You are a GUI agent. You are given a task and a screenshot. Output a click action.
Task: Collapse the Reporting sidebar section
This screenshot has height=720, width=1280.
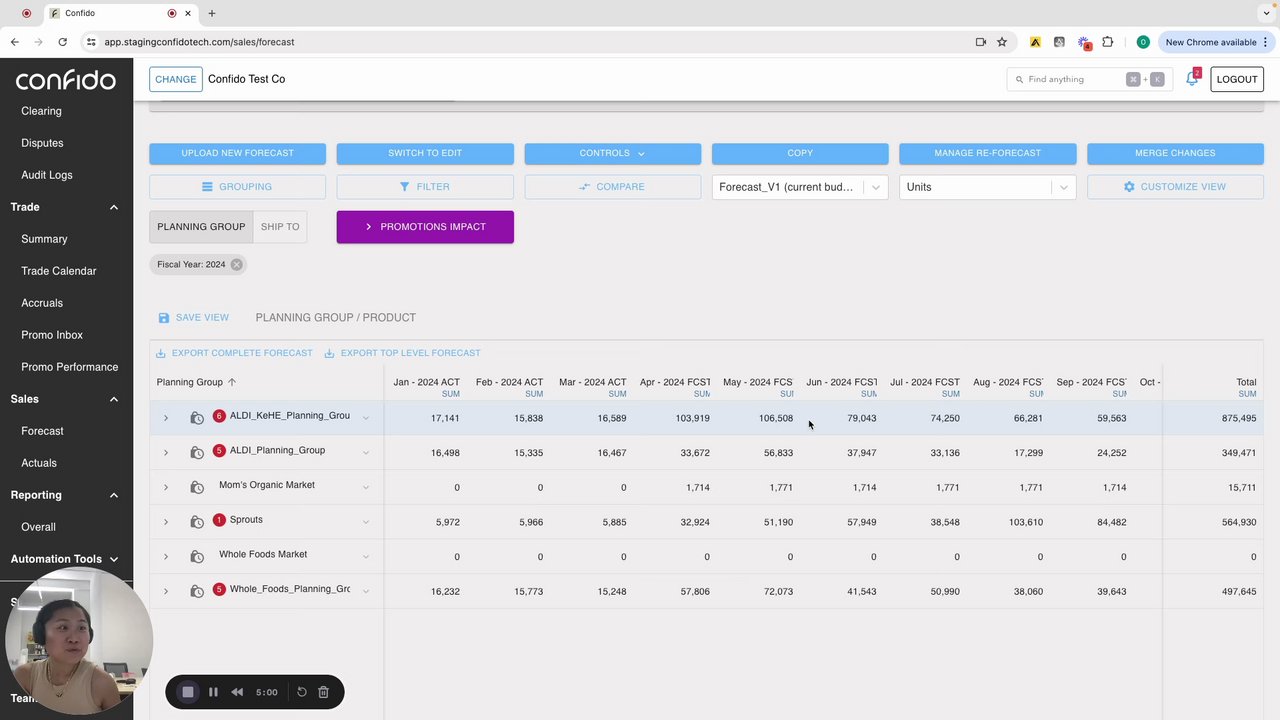(x=114, y=495)
